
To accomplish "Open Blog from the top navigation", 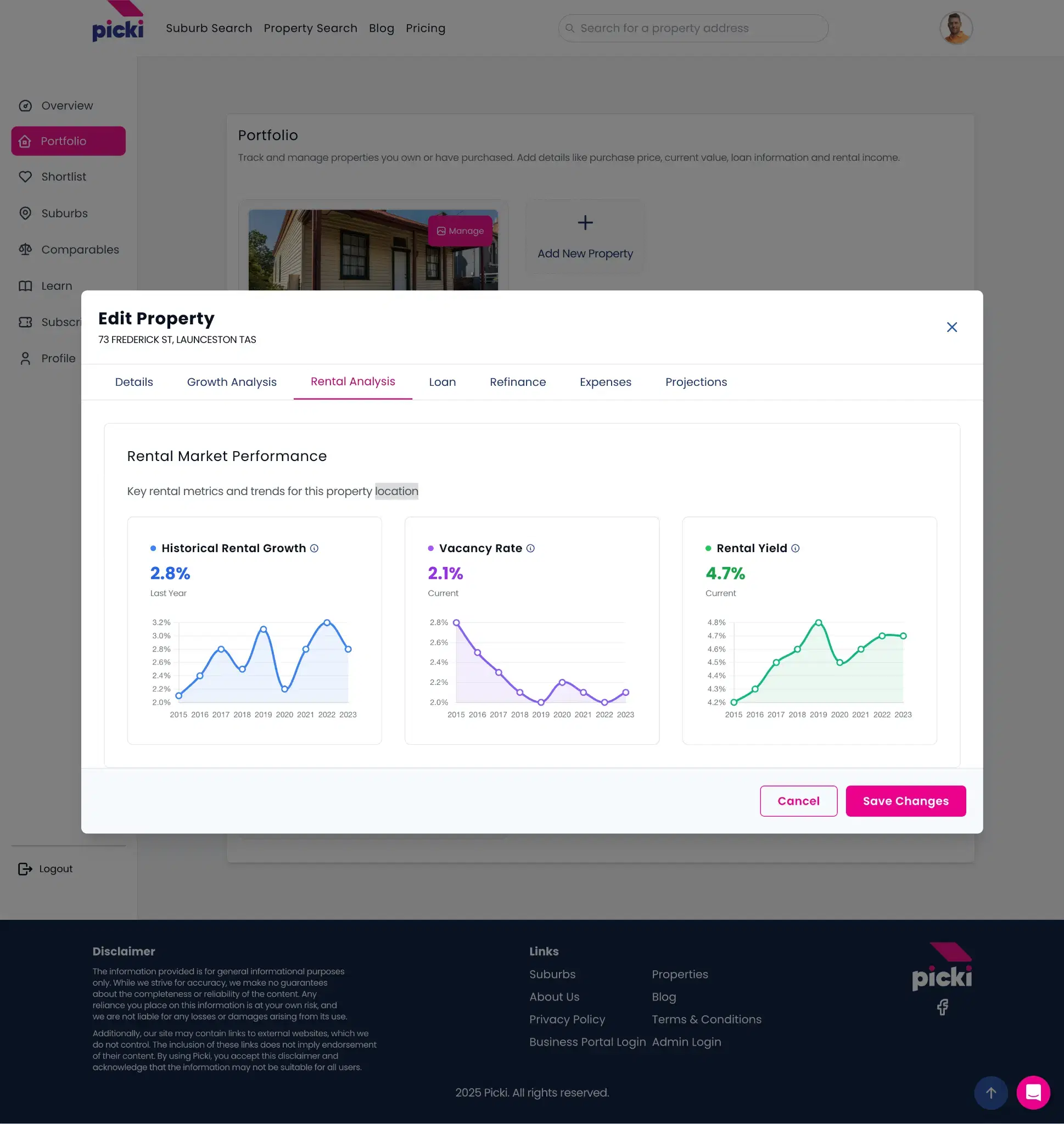I will pyautogui.click(x=381, y=28).
